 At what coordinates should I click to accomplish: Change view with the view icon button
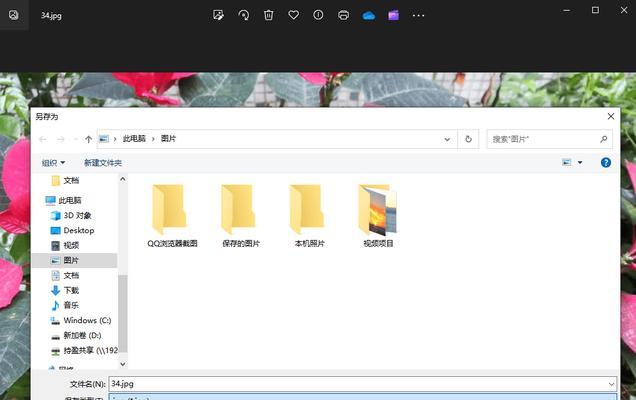567,163
